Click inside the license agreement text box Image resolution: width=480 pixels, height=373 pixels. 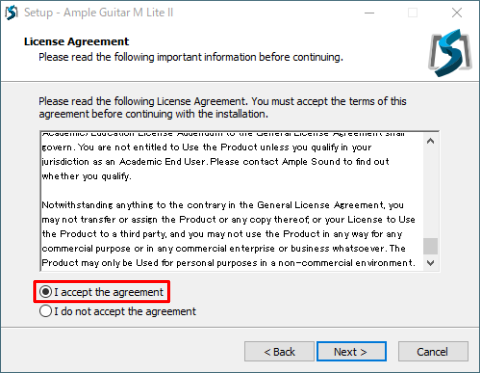click(232, 201)
